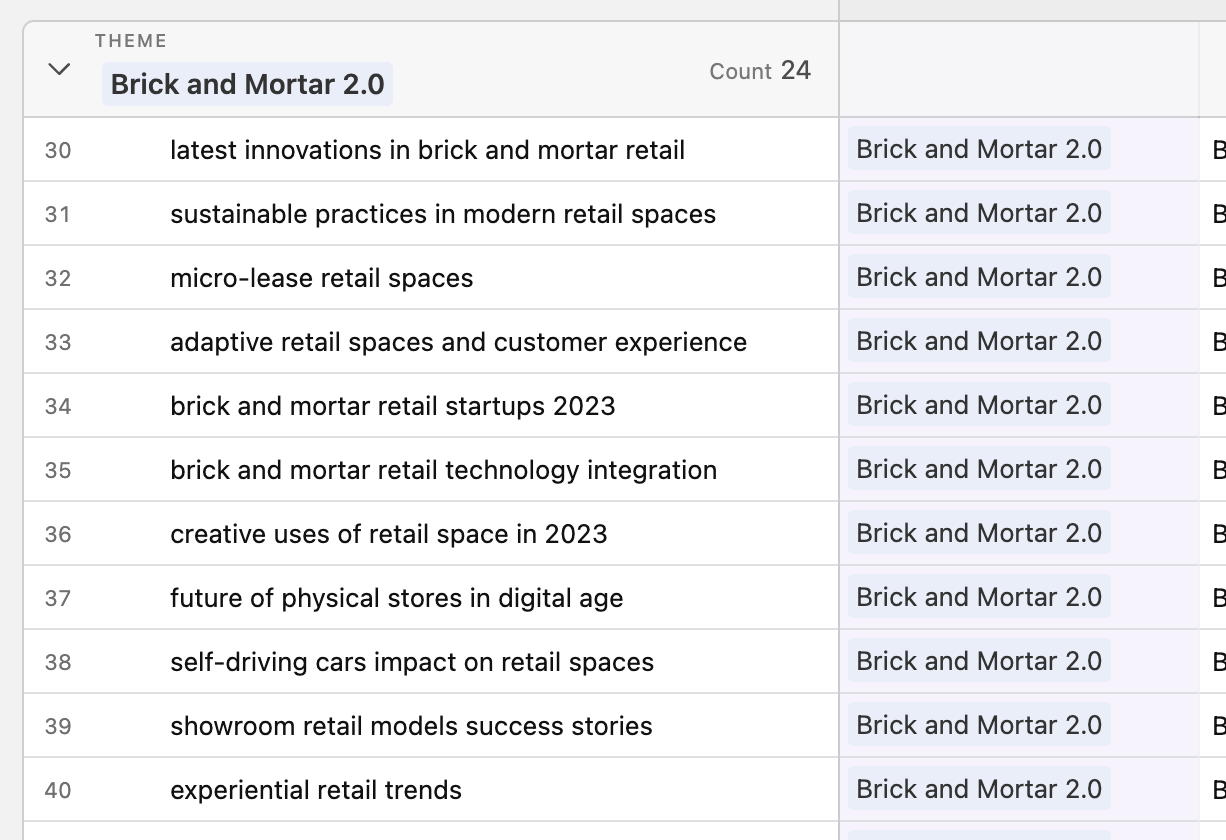Select 'future of physical stores in digital age'
The height and width of the screenshot is (840, 1226).
pyautogui.click(x=396, y=598)
